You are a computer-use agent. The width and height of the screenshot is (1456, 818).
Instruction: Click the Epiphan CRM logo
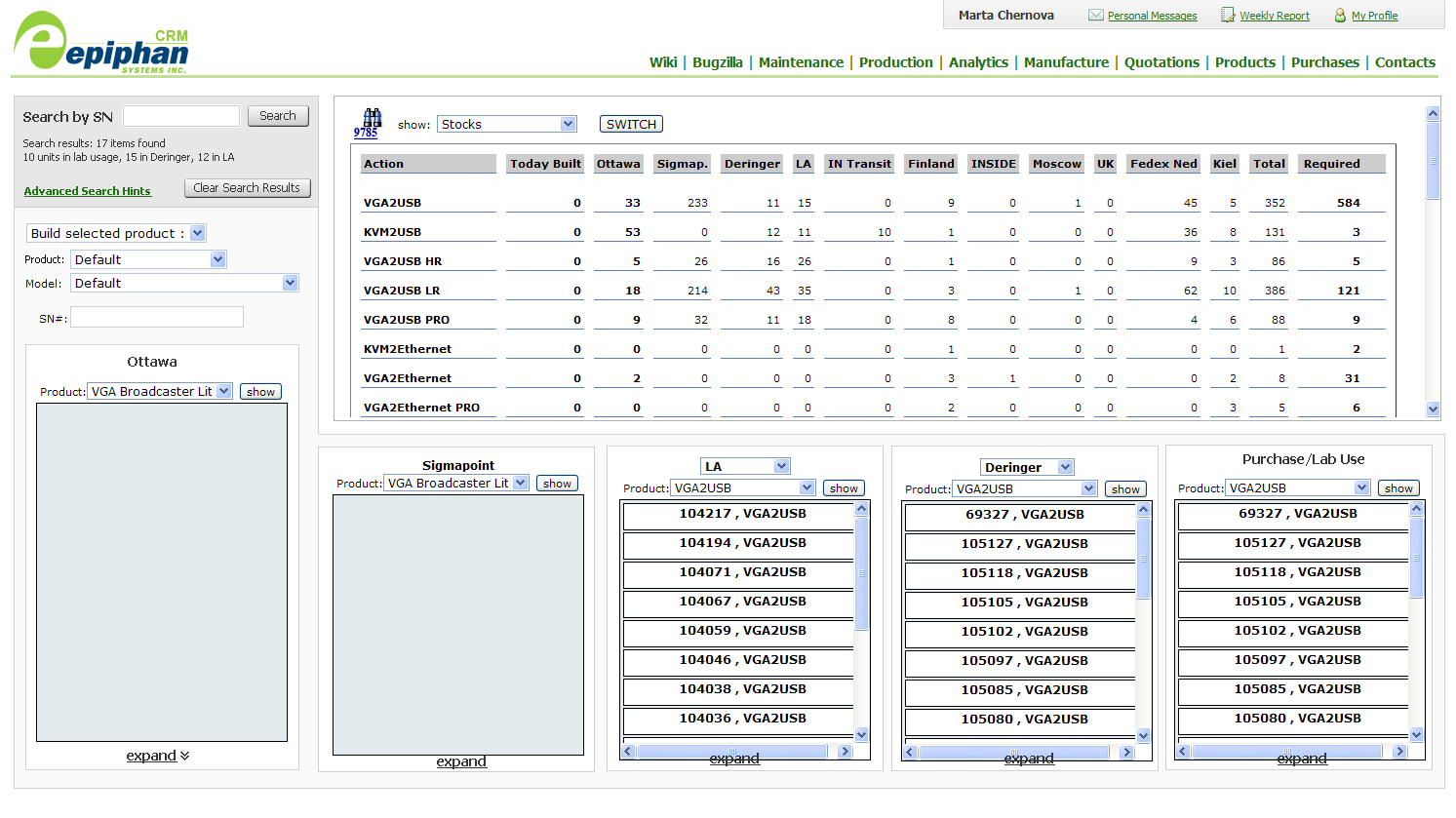tap(101, 44)
